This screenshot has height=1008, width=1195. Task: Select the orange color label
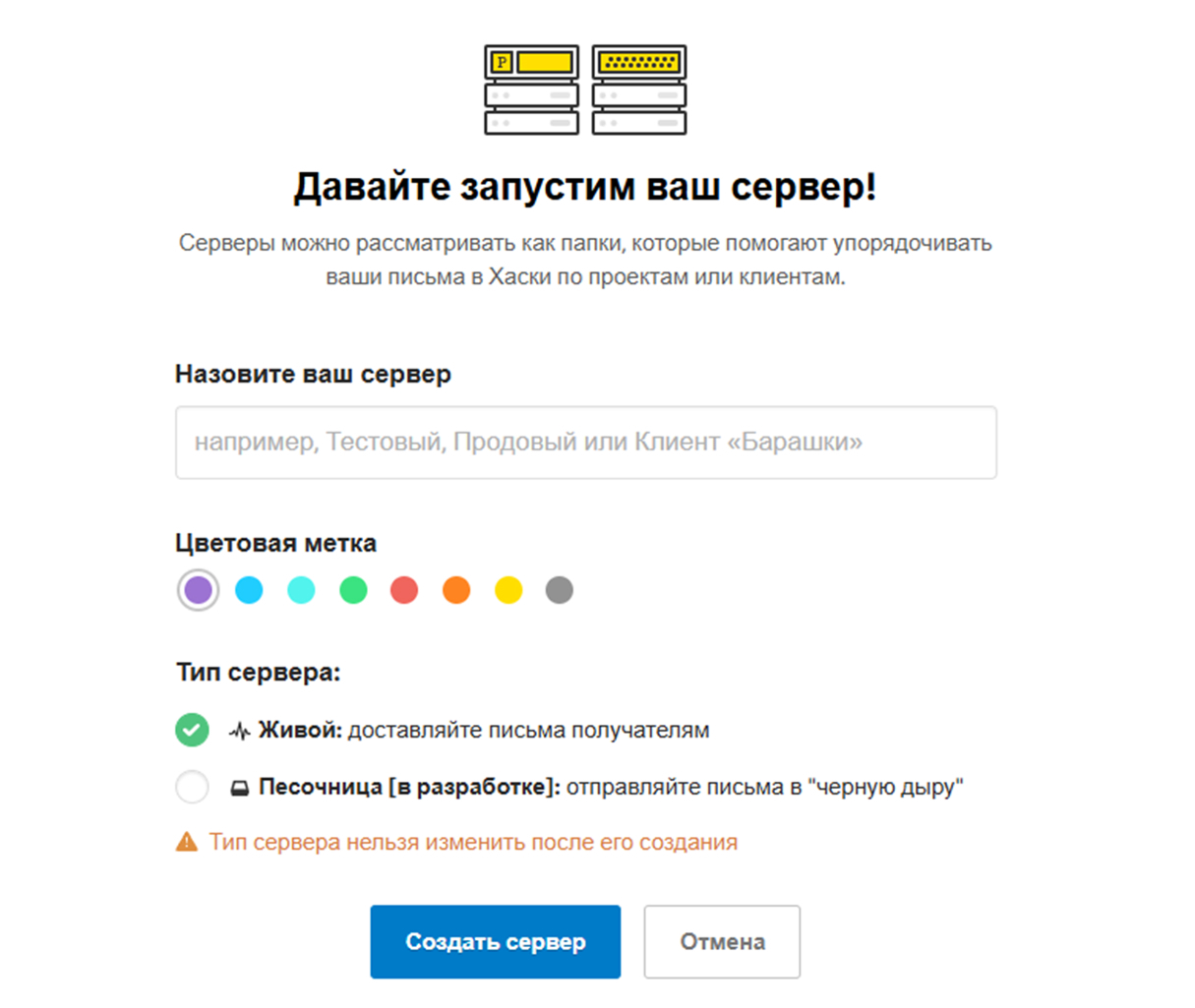tap(456, 590)
